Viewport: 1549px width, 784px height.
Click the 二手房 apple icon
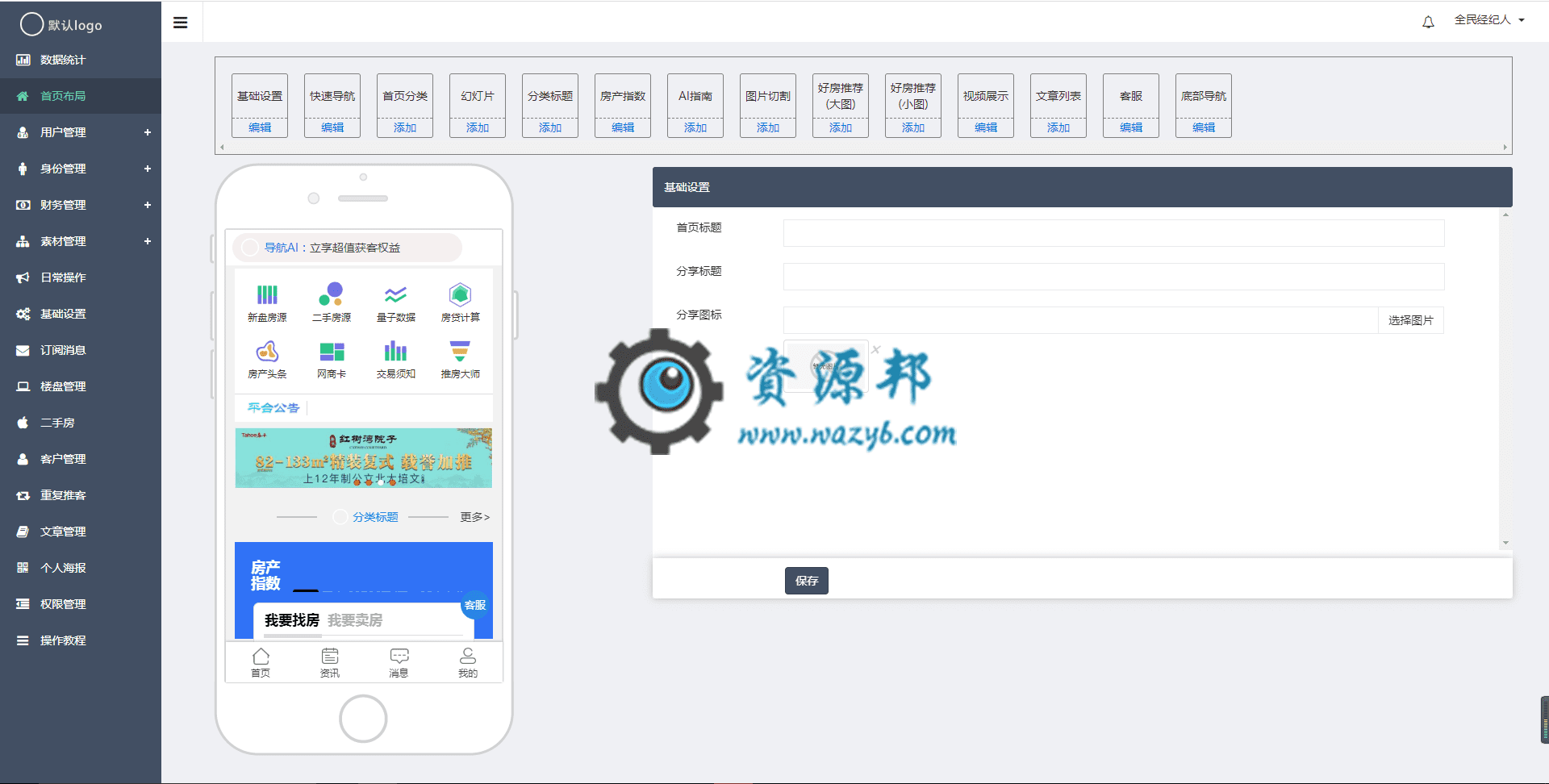(x=23, y=423)
